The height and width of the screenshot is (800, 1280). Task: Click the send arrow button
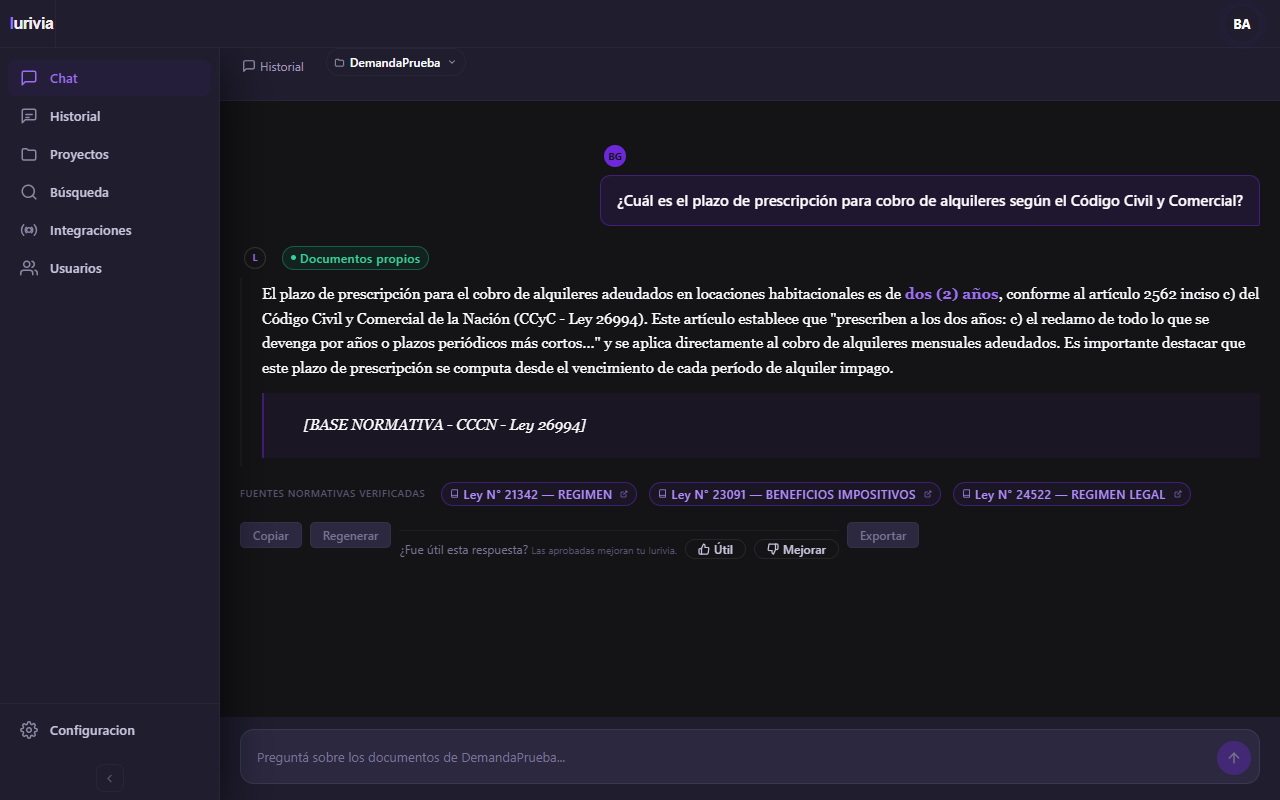pyautogui.click(x=1234, y=758)
